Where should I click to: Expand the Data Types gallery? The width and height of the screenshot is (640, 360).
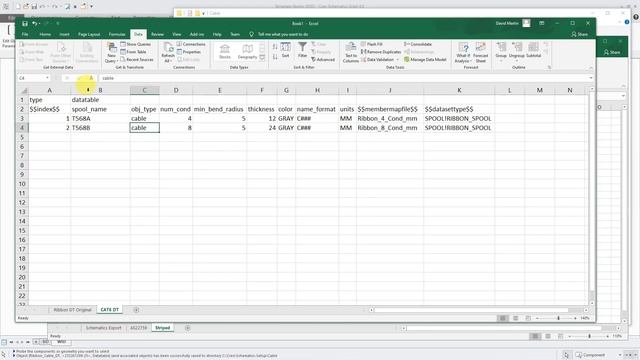[x=262, y=58]
